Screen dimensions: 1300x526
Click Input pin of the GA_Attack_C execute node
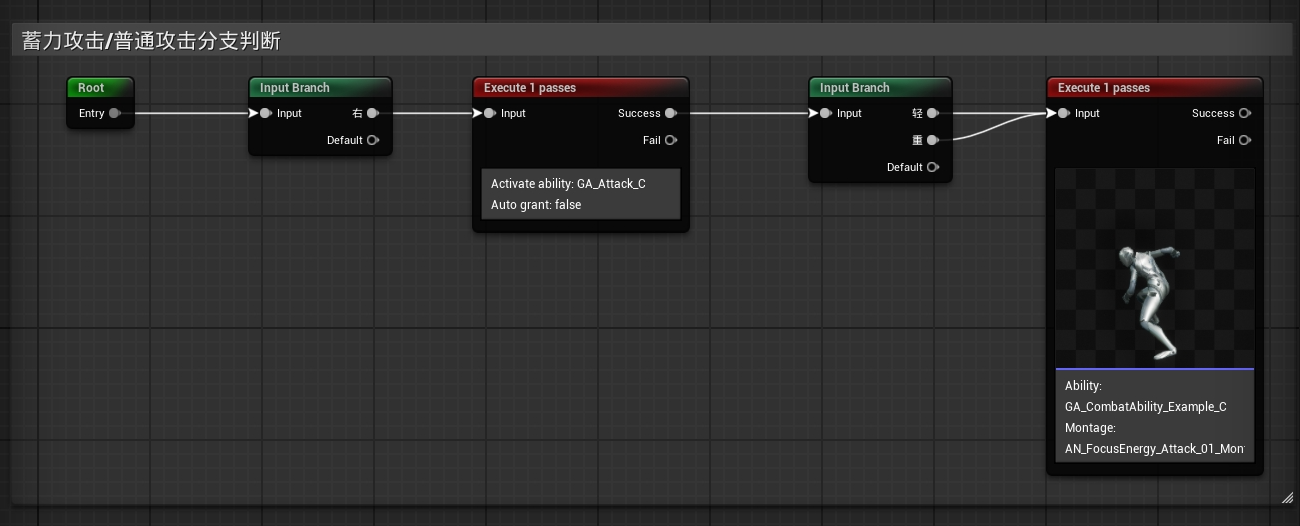click(490, 113)
